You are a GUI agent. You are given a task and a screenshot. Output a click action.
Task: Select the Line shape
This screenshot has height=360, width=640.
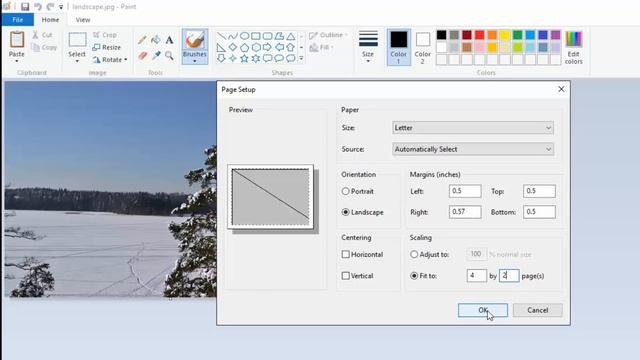[x=221, y=36]
